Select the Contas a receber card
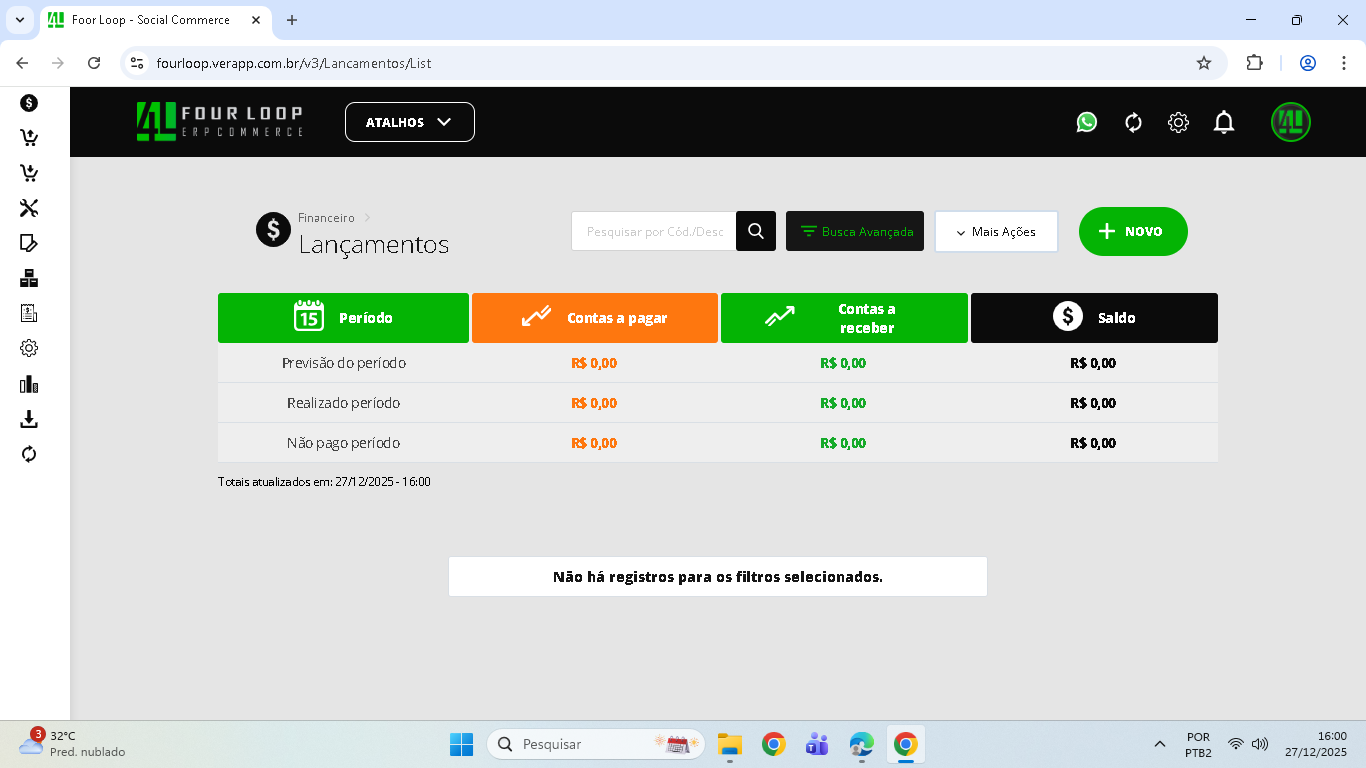The width and height of the screenshot is (1366, 768). pyautogui.click(x=843, y=317)
